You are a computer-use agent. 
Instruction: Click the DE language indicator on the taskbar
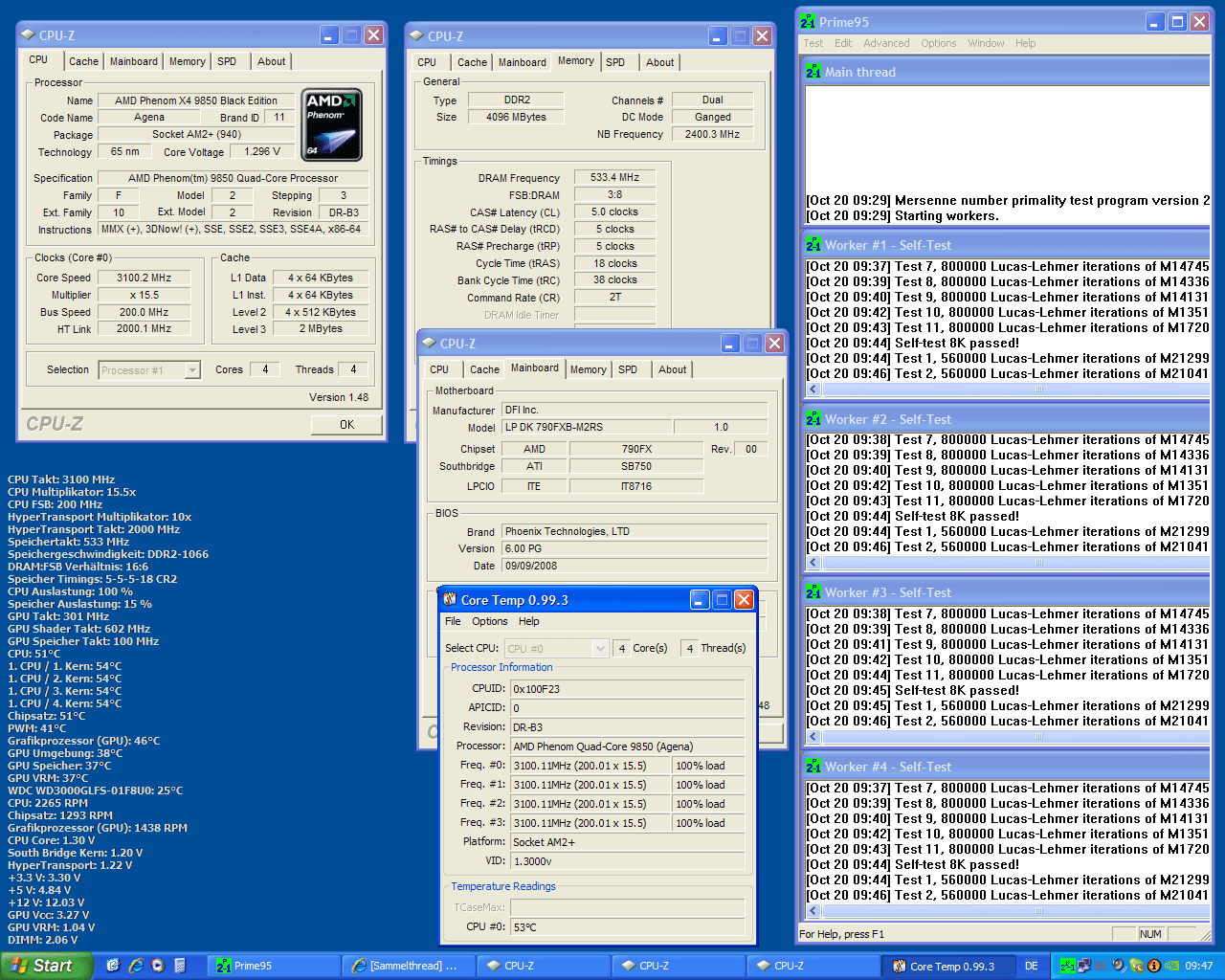pyautogui.click(x=1031, y=966)
